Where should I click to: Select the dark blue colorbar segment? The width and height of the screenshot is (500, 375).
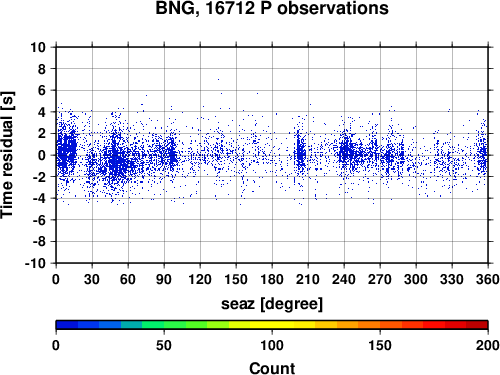click(x=67, y=325)
